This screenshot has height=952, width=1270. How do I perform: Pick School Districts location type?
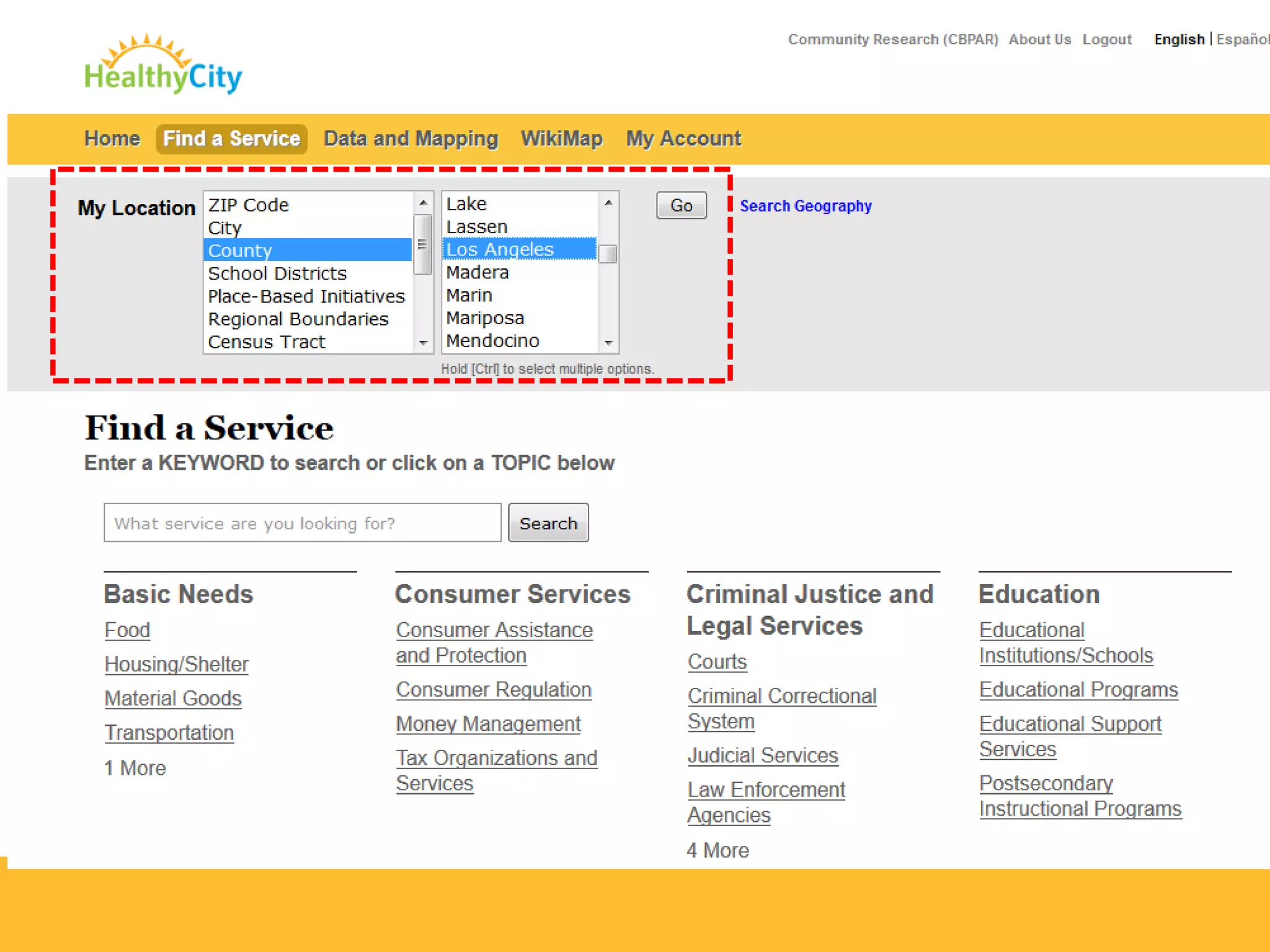277,273
